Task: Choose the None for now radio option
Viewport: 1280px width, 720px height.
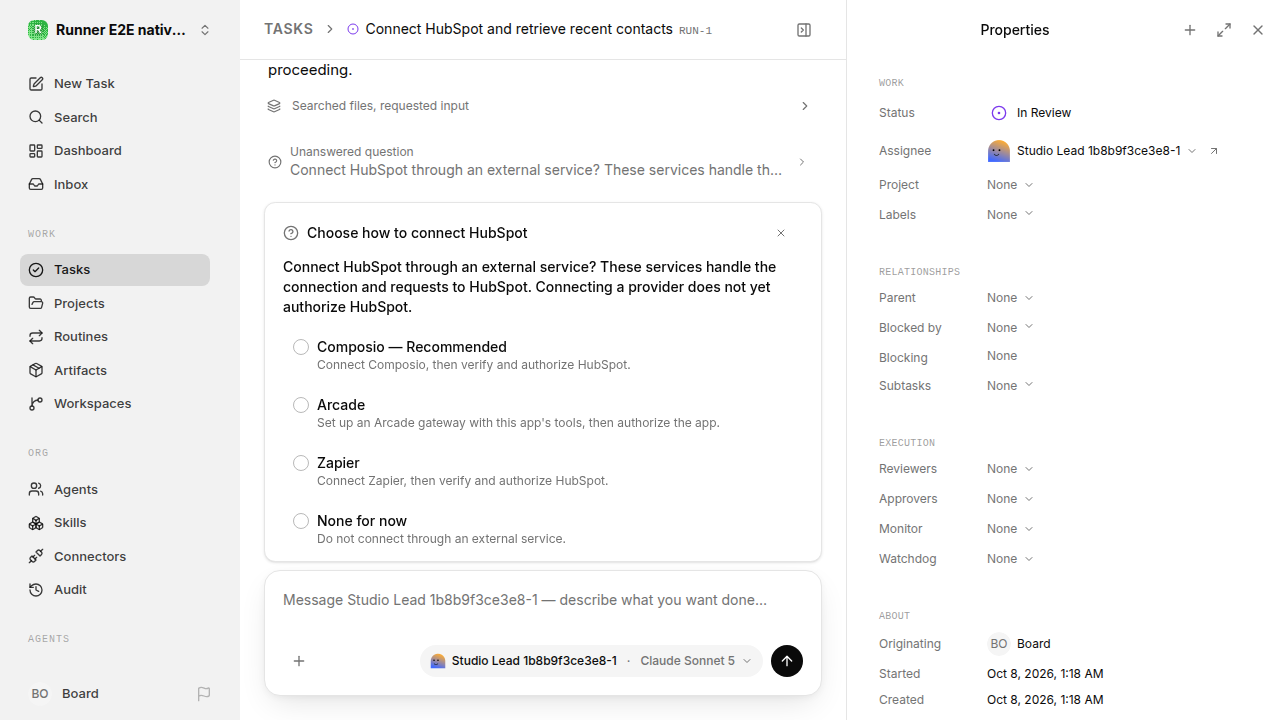Action: pyautogui.click(x=301, y=521)
